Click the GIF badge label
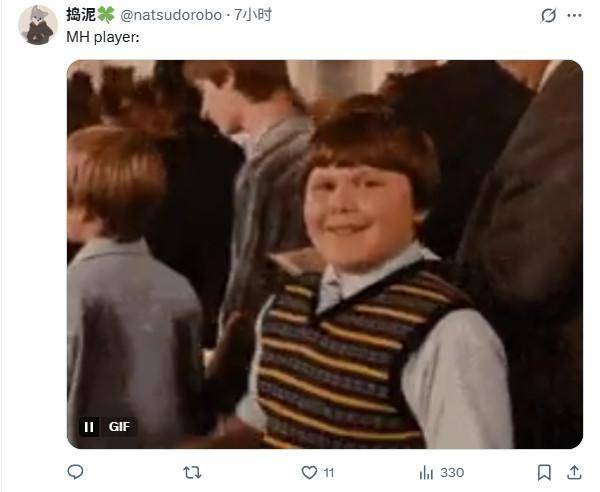600x492 pixels. pyautogui.click(x=119, y=427)
